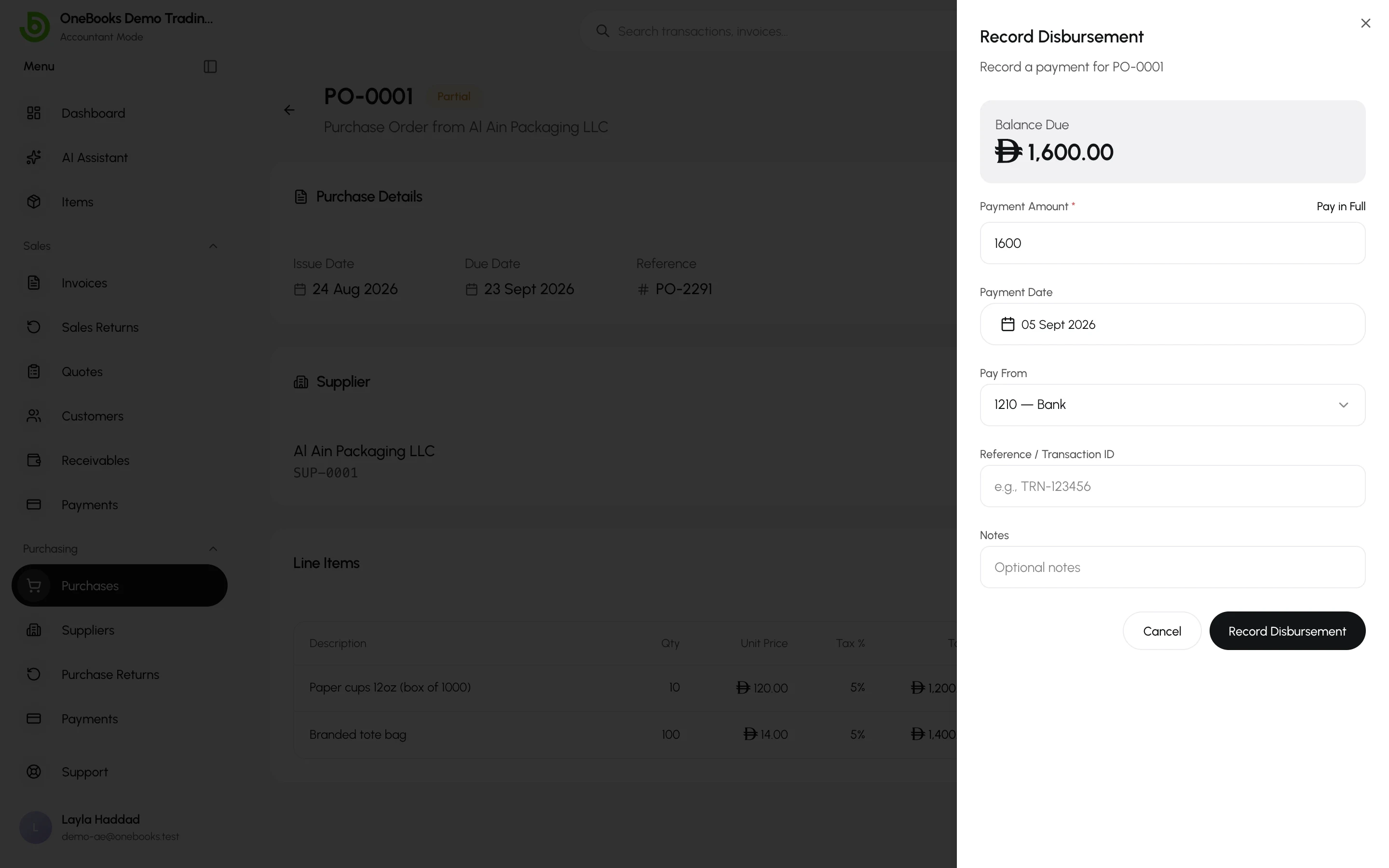
Task: Open Receivables in the sidebar
Action: tap(120, 461)
